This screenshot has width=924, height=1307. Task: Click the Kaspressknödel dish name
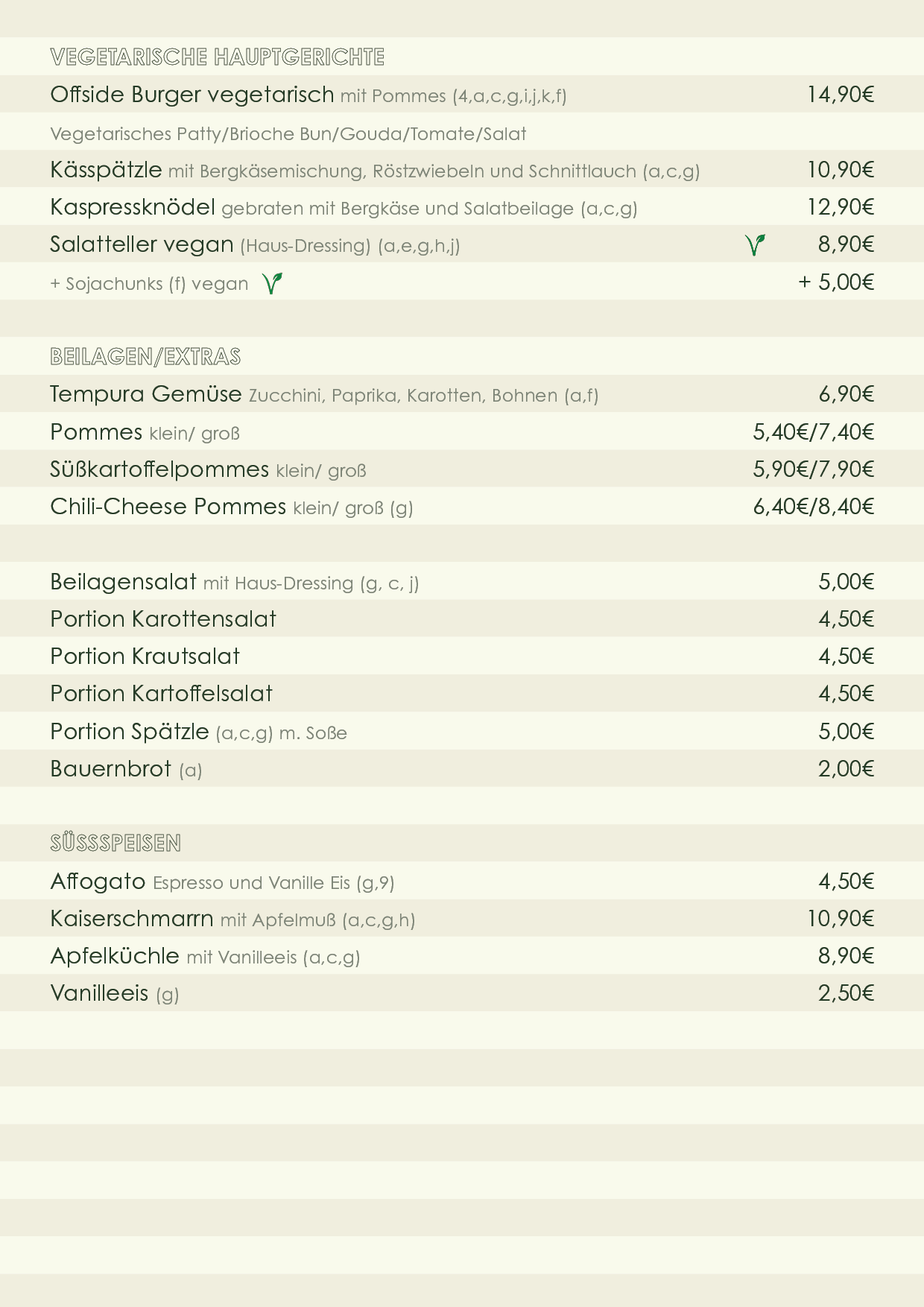(x=133, y=207)
